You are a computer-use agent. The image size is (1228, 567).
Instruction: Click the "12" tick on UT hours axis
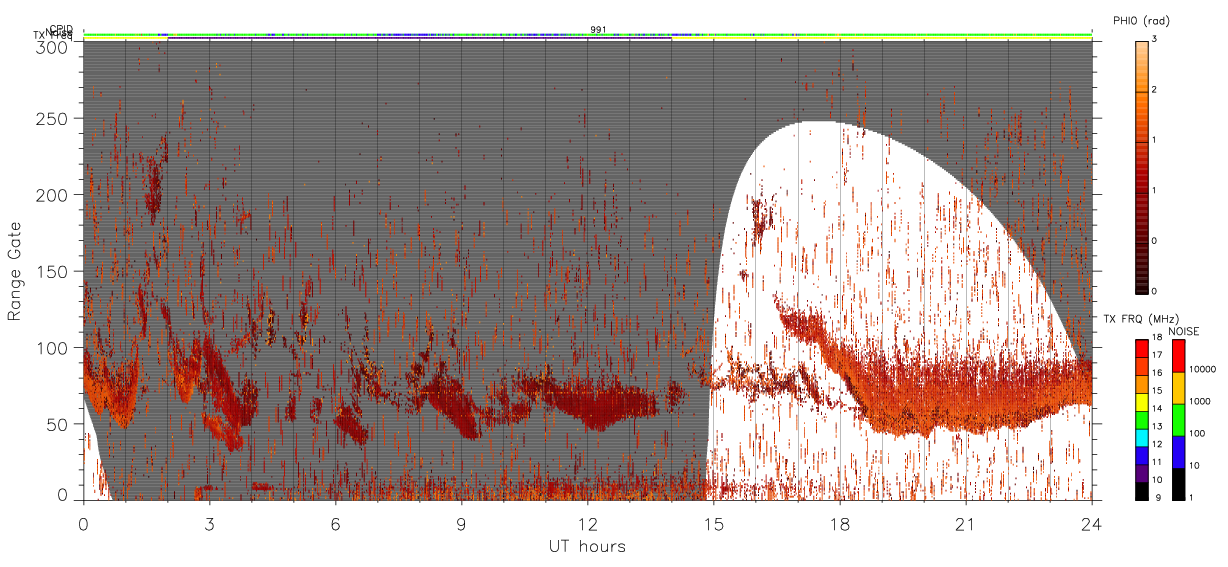pyautogui.click(x=587, y=523)
